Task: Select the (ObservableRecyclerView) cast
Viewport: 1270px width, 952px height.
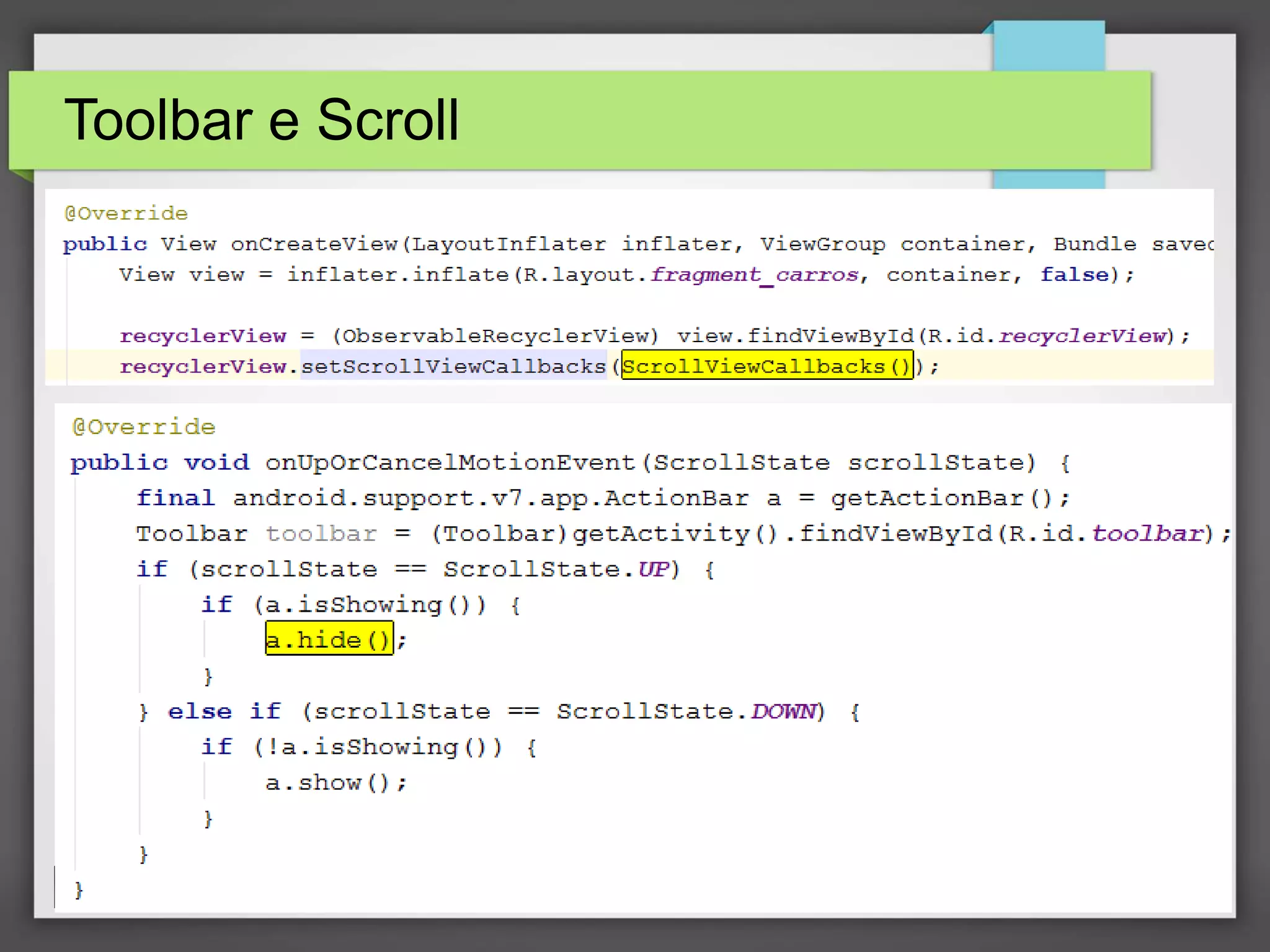Action: click(495, 336)
